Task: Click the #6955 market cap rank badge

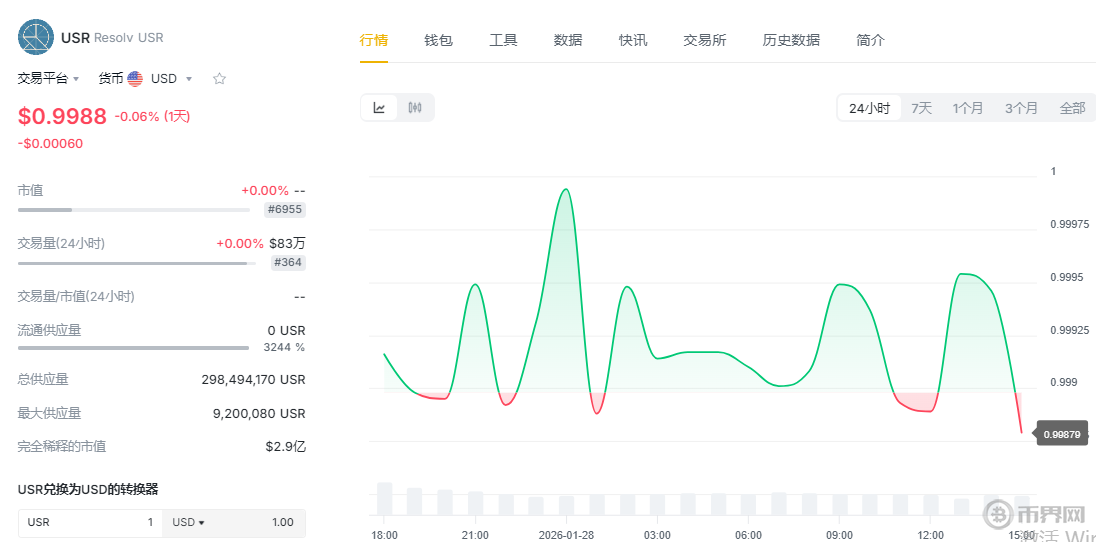Action: 285,210
